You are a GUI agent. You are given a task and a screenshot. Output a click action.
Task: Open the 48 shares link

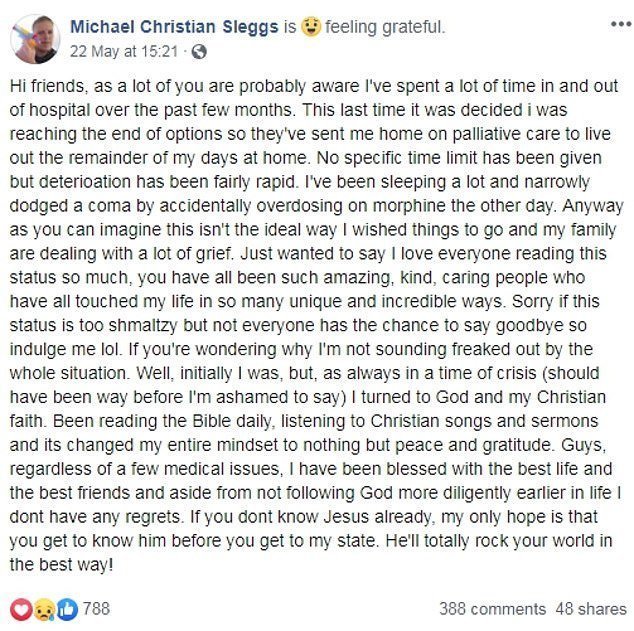pyautogui.click(x=590, y=608)
